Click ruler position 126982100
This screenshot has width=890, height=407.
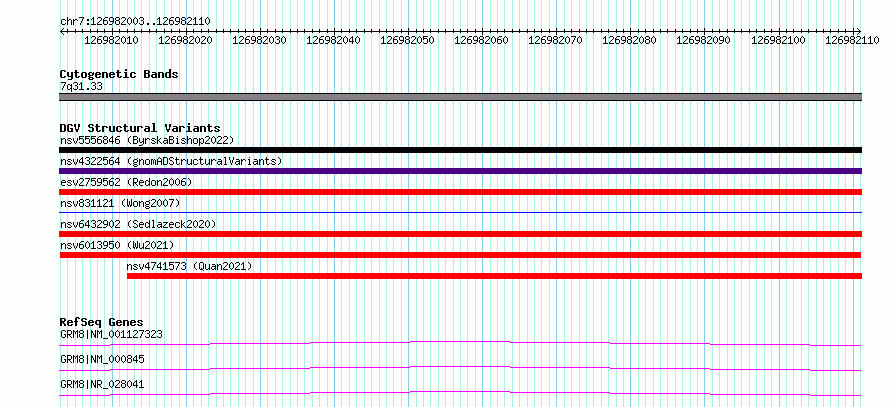click(778, 40)
